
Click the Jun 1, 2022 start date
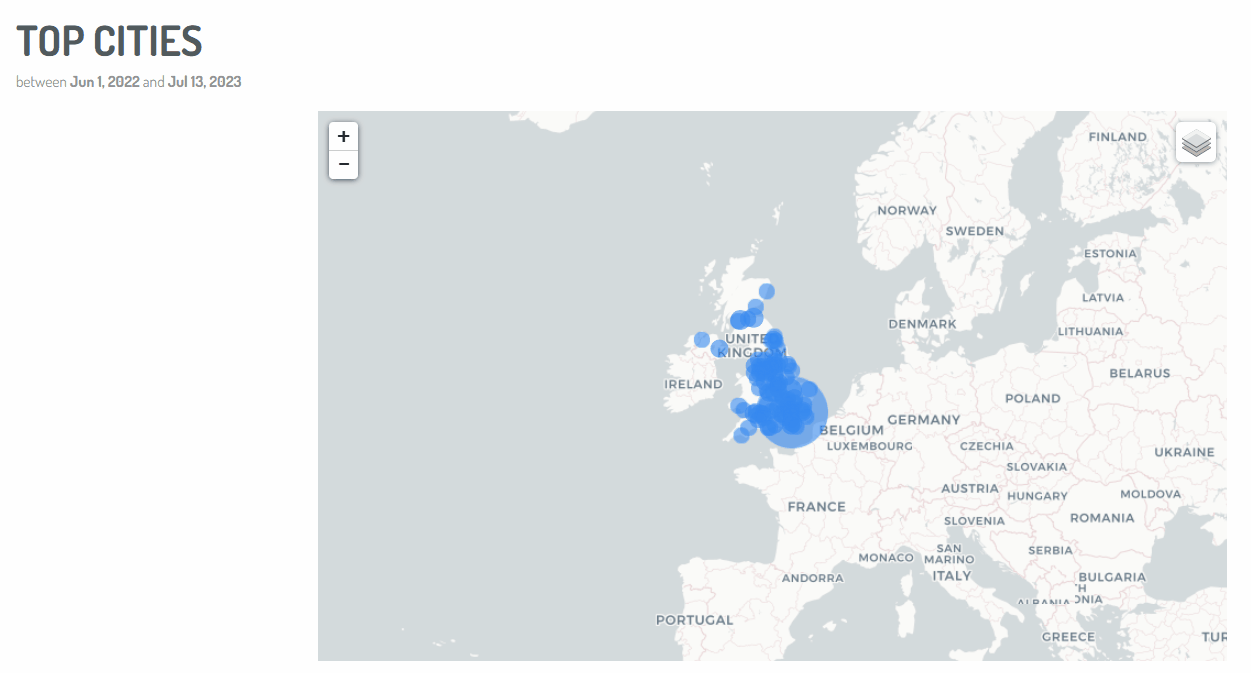click(x=105, y=82)
